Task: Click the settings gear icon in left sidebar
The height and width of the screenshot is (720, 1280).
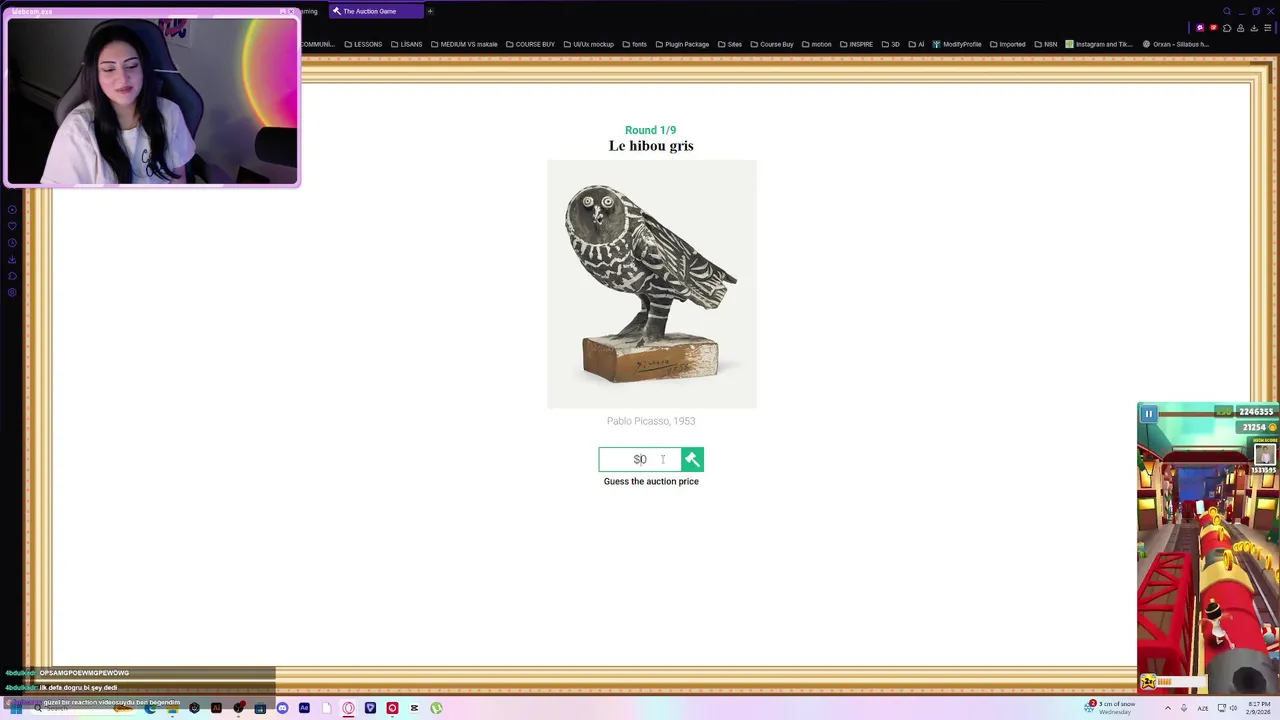Action: [x=12, y=292]
